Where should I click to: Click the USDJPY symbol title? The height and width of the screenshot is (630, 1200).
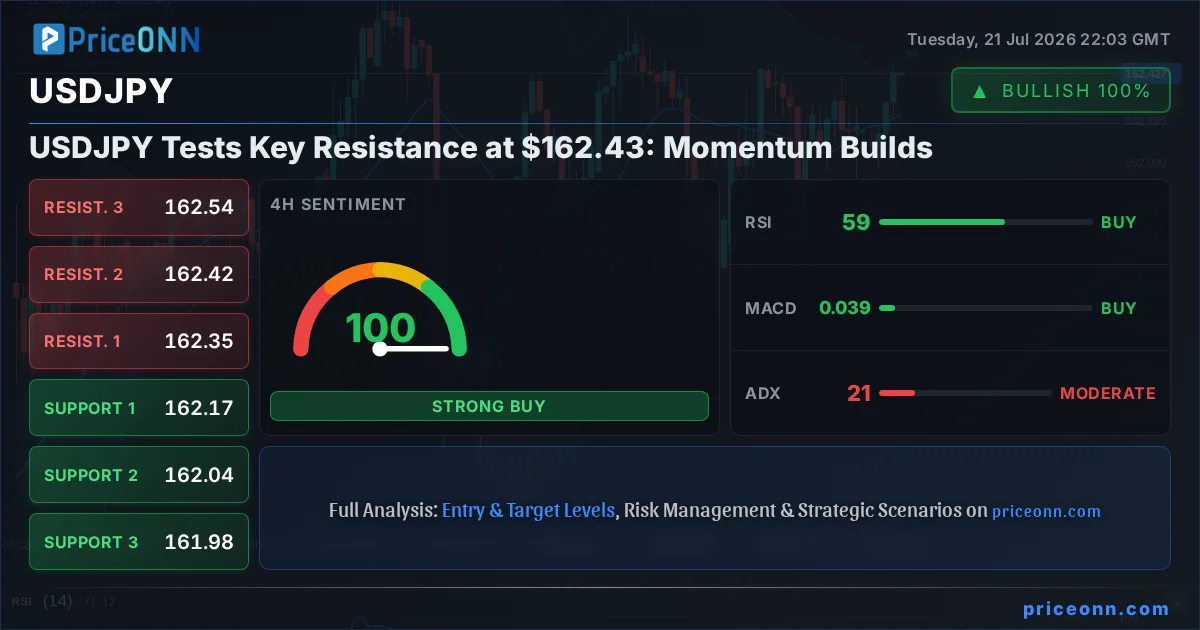click(x=101, y=91)
